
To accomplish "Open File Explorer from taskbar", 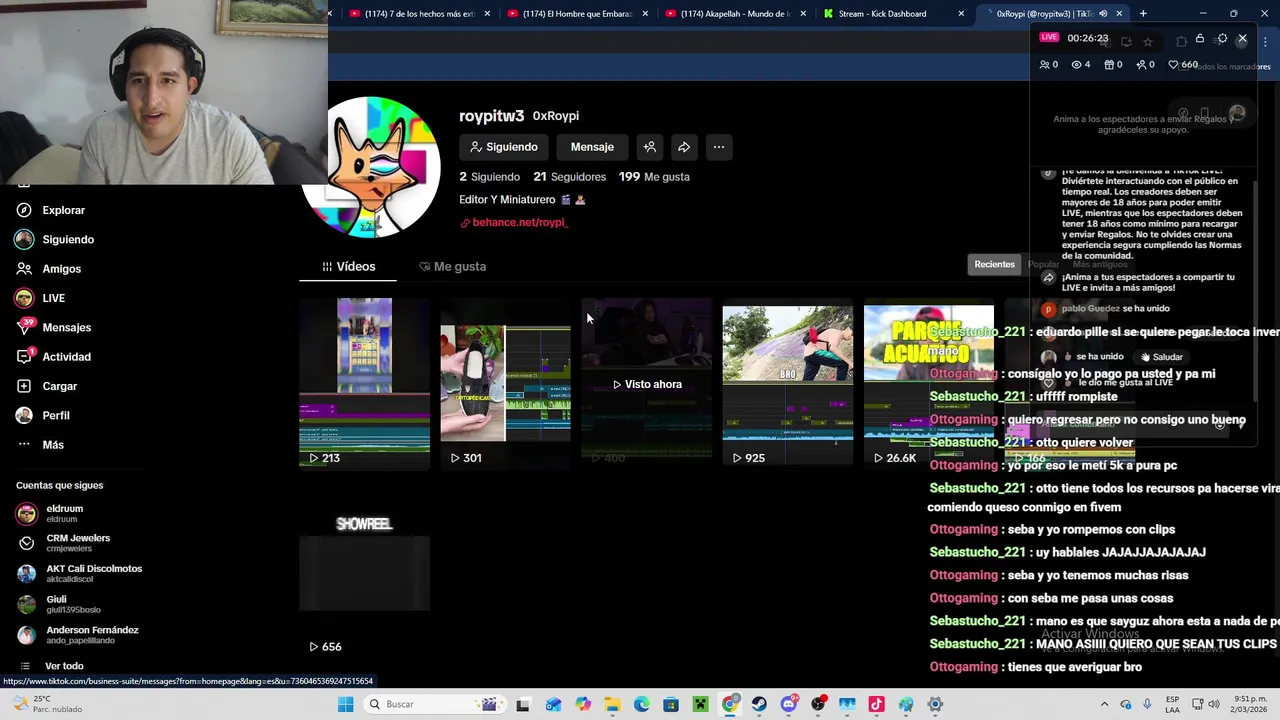I will 612,704.
